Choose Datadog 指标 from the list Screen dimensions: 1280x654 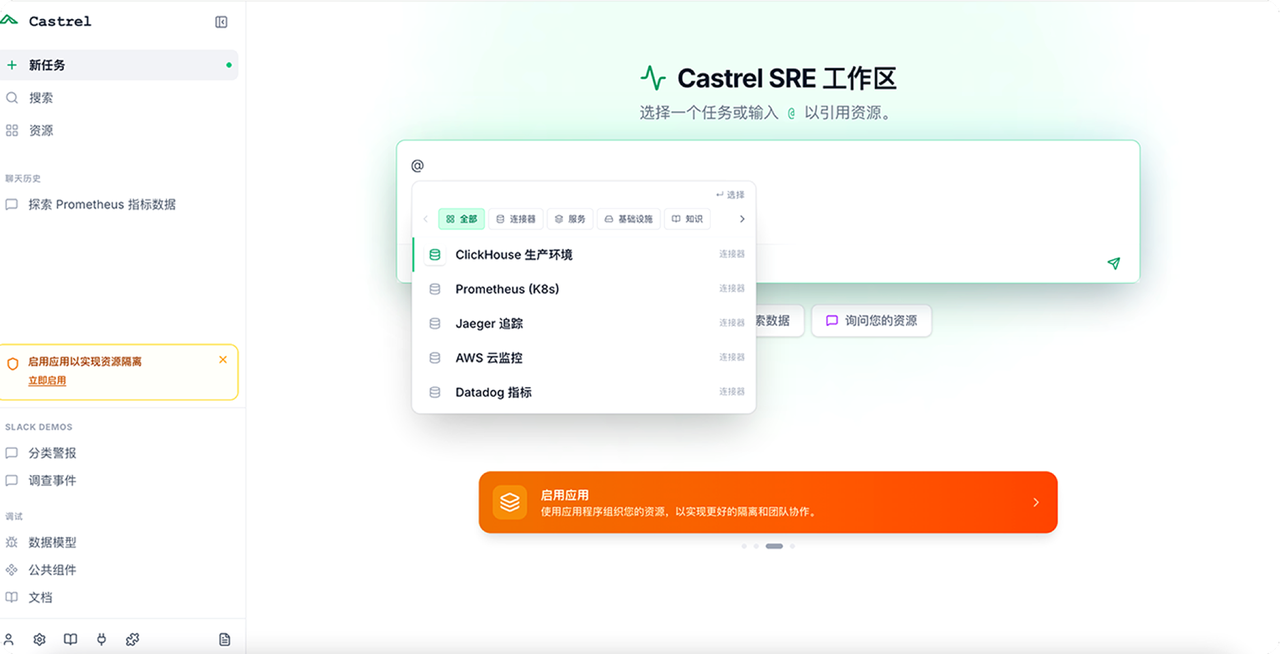coord(584,392)
